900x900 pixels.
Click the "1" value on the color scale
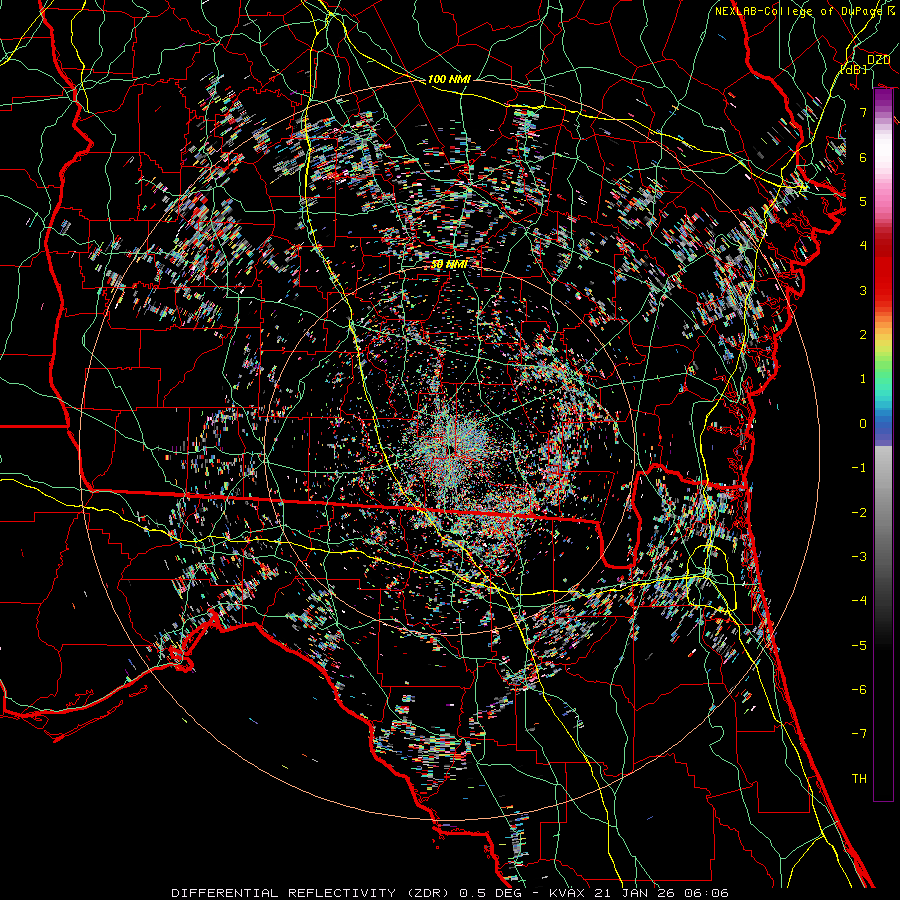tap(863, 379)
